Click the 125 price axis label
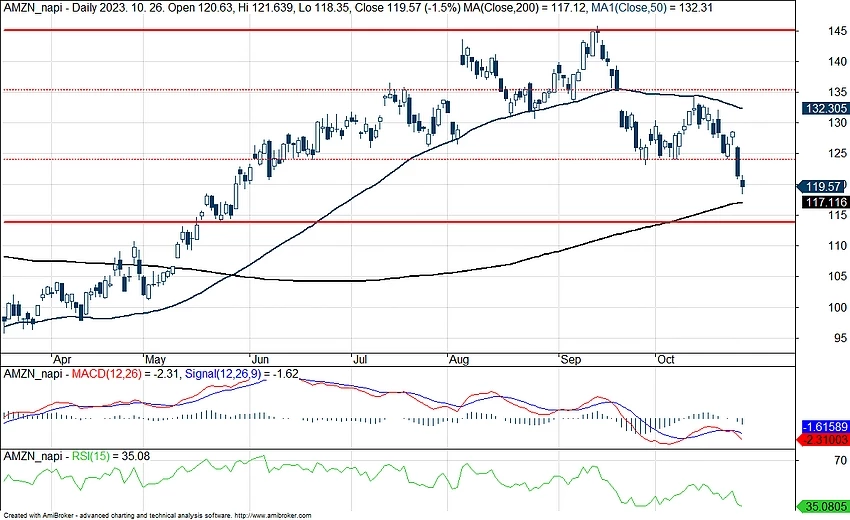 (x=837, y=153)
